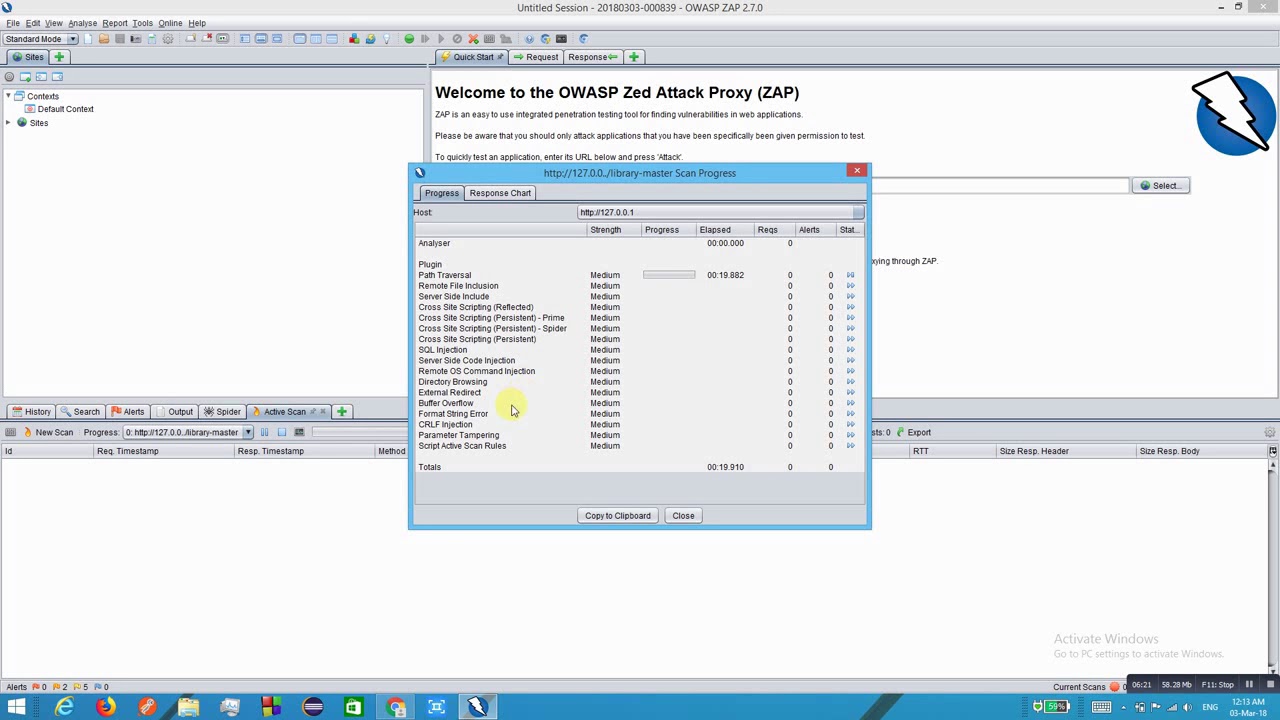Click the red X break icon in toolbar

coord(473,39)
